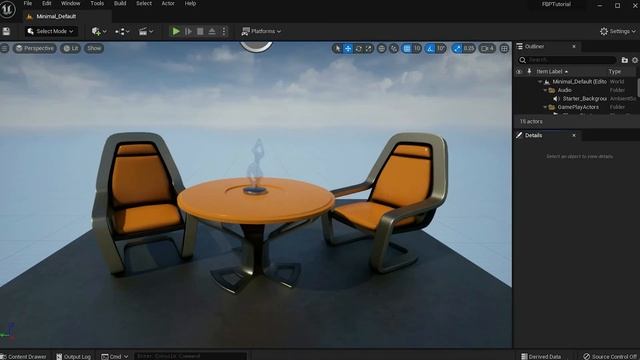Toggle scale snapping

point(457,49)
